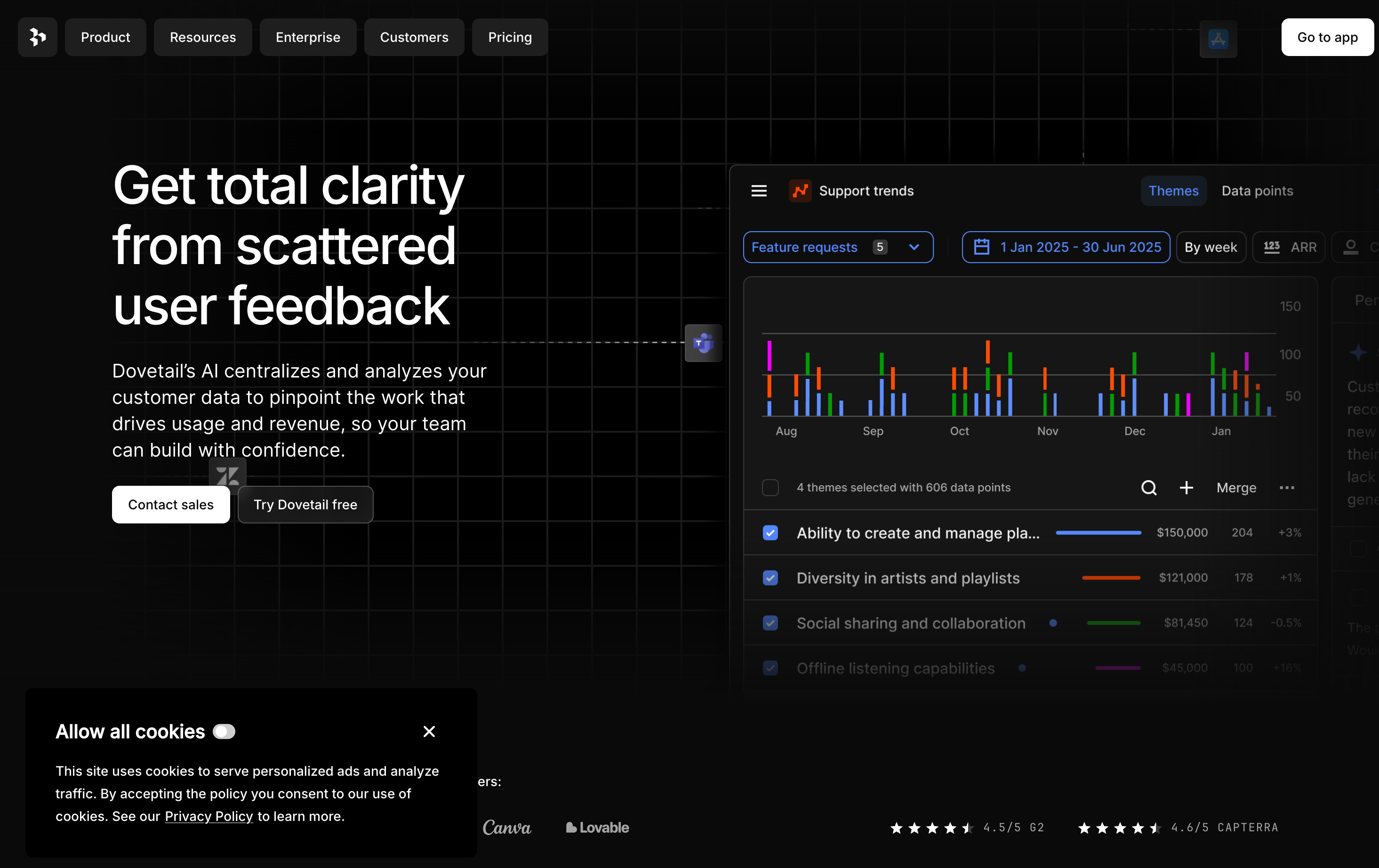Image resolution: width=1379 pixels, height=868 pixels.
Task: Click the Try Dovetail free button
Action: pos(305,505)
